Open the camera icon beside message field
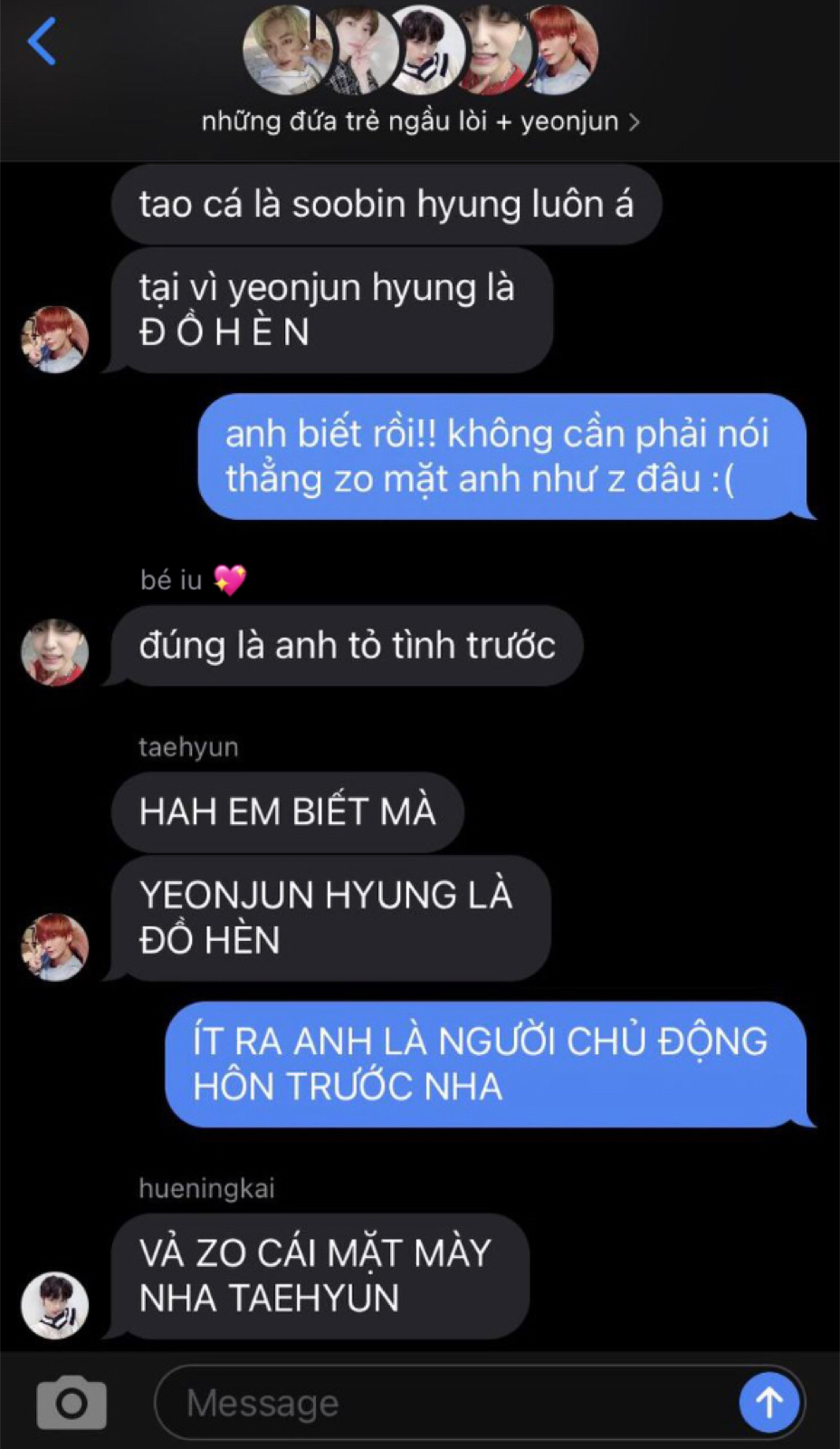 (x=72, y=1403)
